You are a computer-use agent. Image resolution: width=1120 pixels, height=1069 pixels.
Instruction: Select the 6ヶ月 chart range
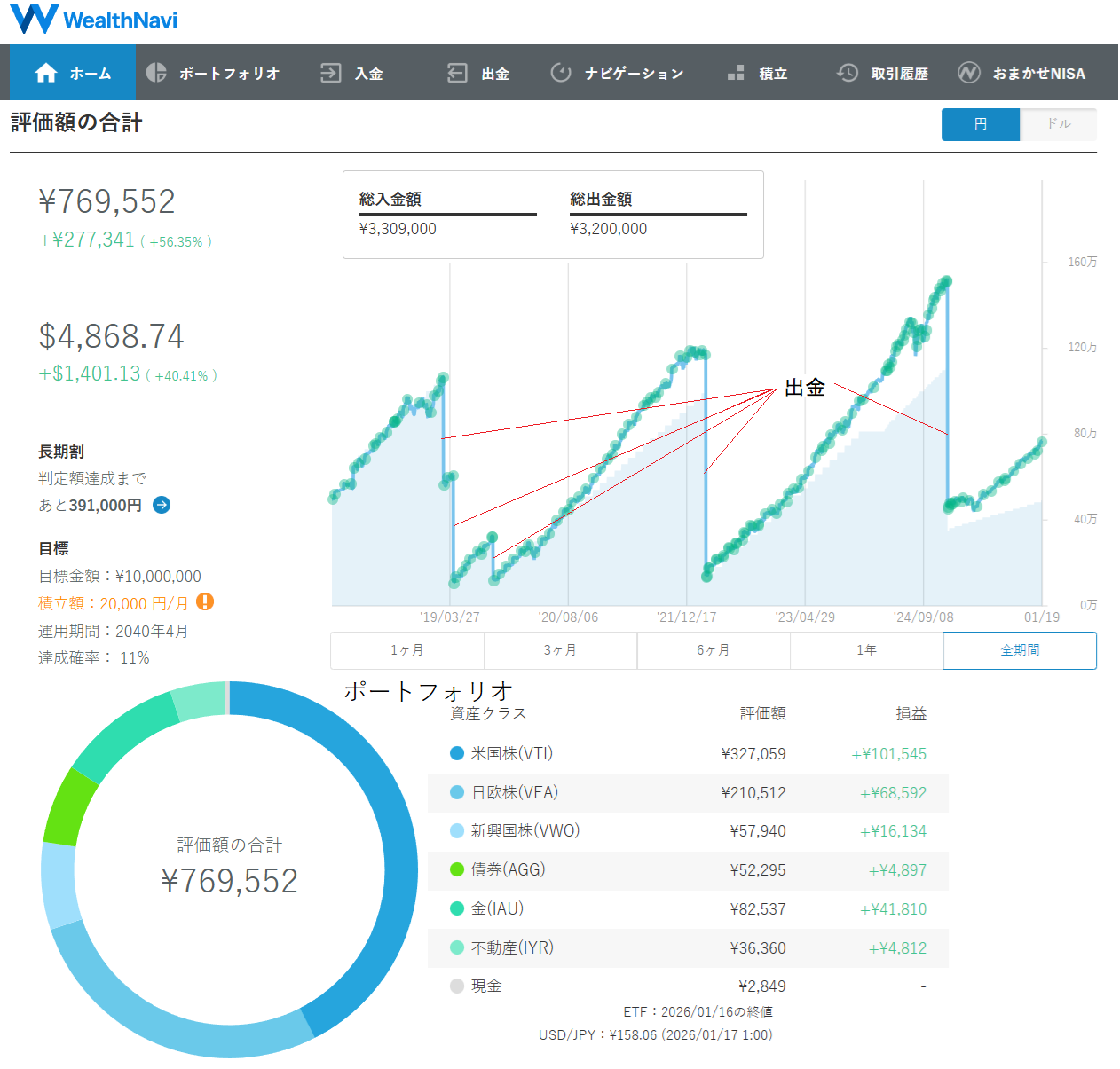pyautogui.click(x=714, y=650)
